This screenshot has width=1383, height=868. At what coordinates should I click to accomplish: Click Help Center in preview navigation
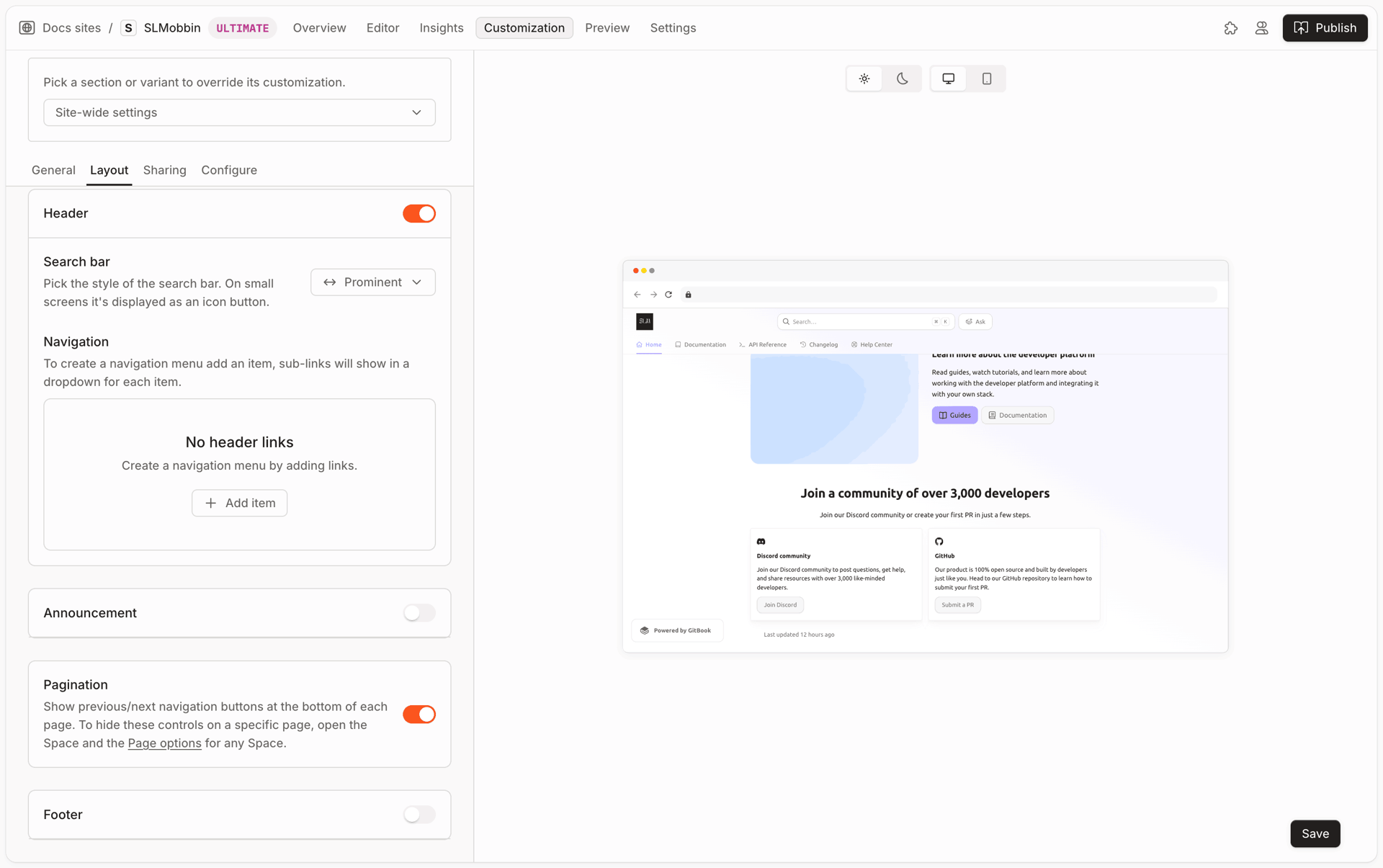click(872, 344)
